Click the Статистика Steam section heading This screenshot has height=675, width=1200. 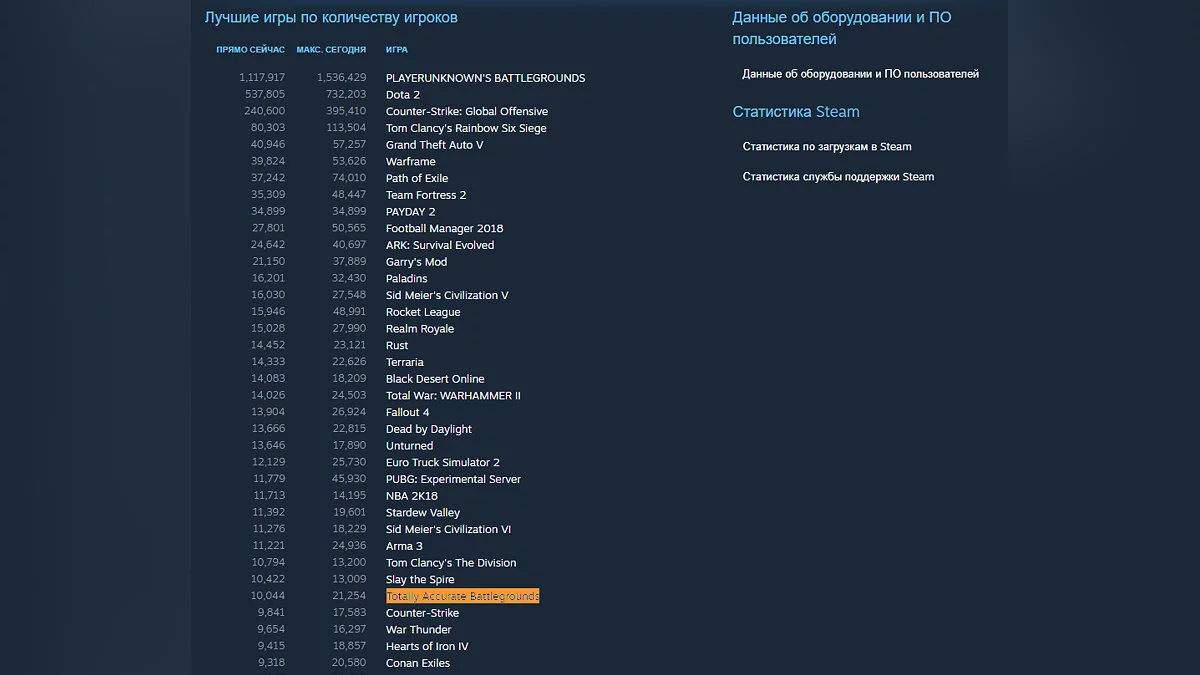tap(796, 112)
